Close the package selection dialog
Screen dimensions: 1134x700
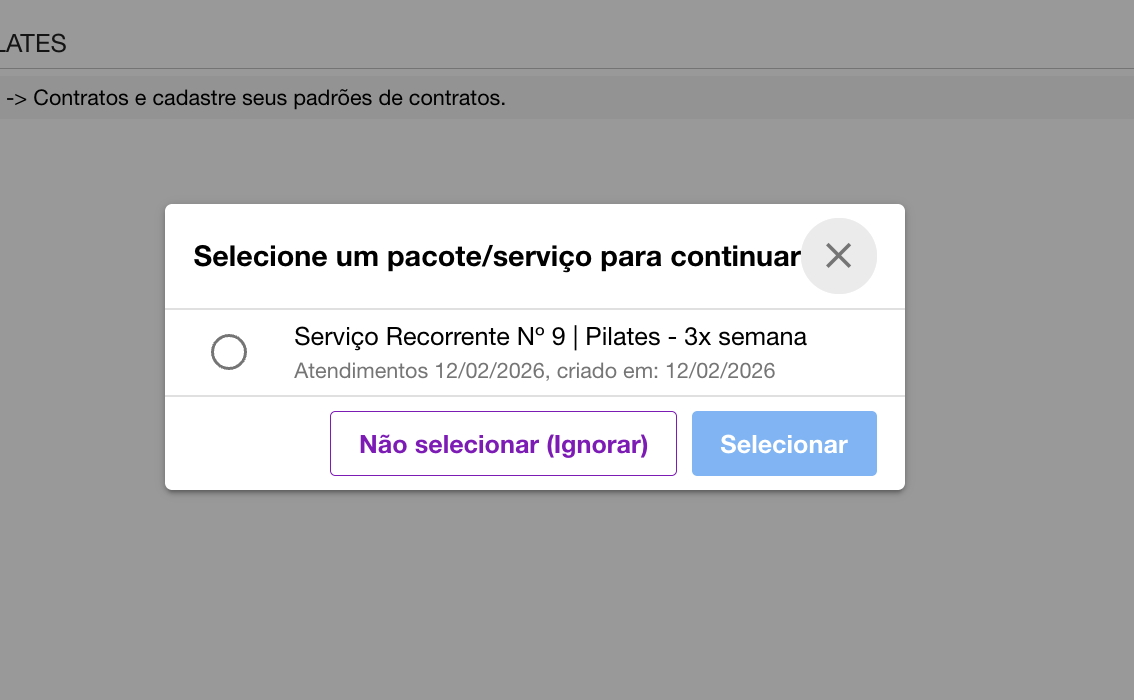pos(838,256)
